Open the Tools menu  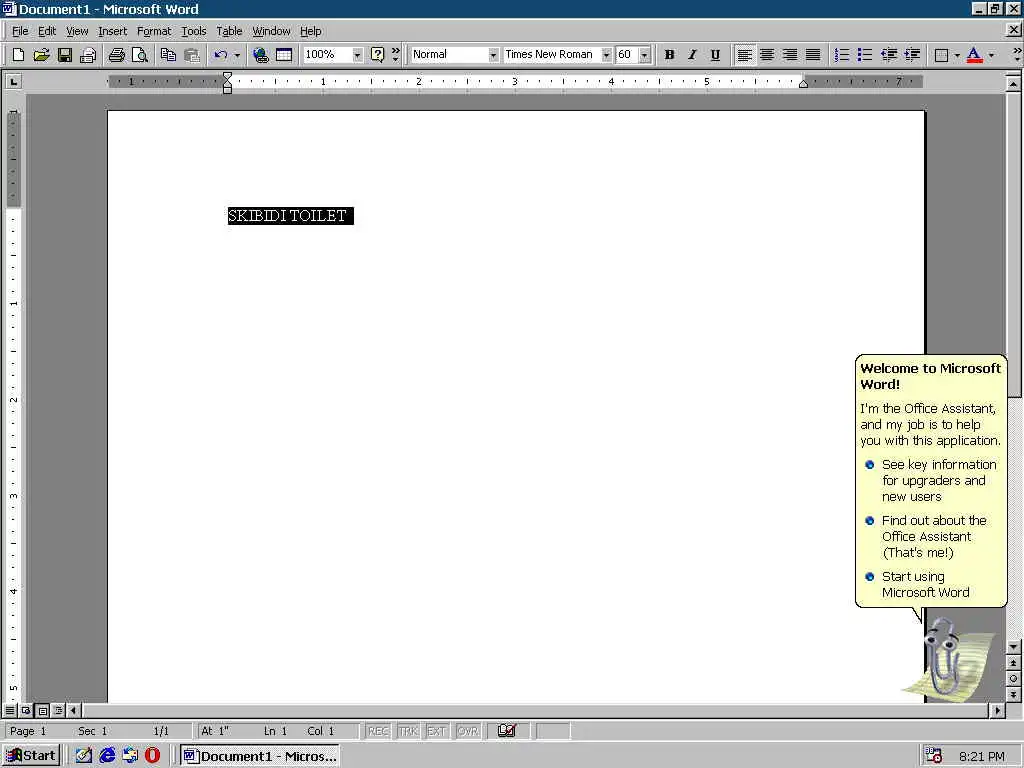pyautogui.click(x=193, y=31)
